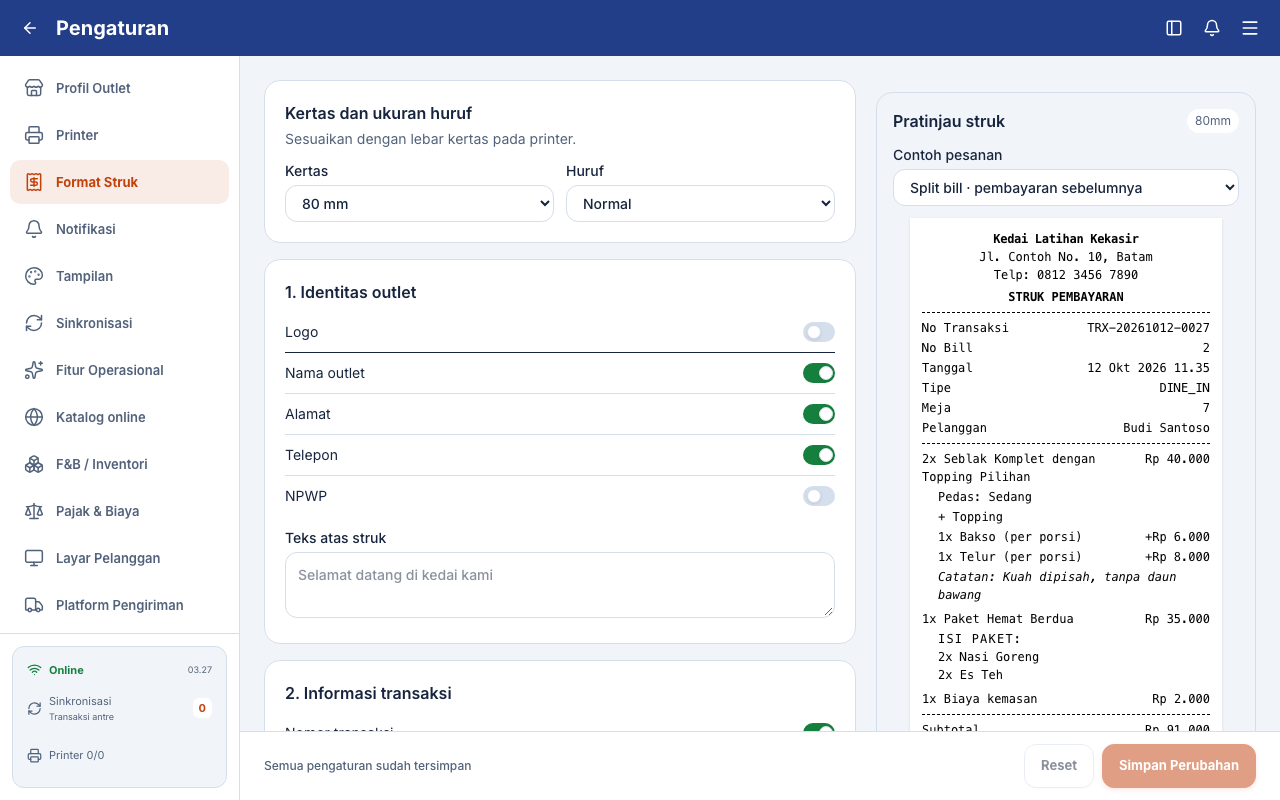Click the Printer icon in sidebar
This screenshot has width=1280, height=800.
click(34, 135)
